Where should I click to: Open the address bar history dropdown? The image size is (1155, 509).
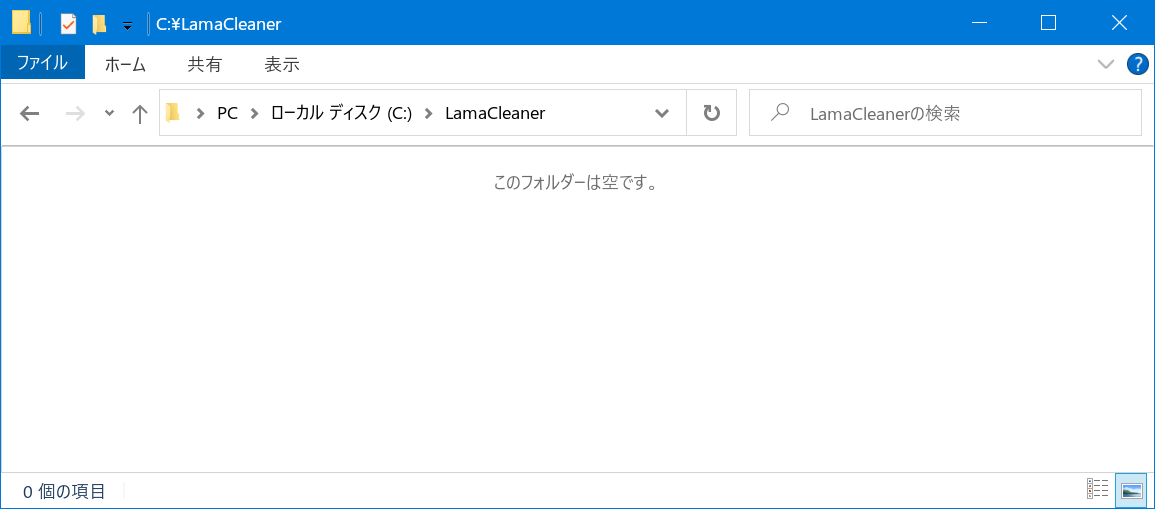tap(661, 113)
